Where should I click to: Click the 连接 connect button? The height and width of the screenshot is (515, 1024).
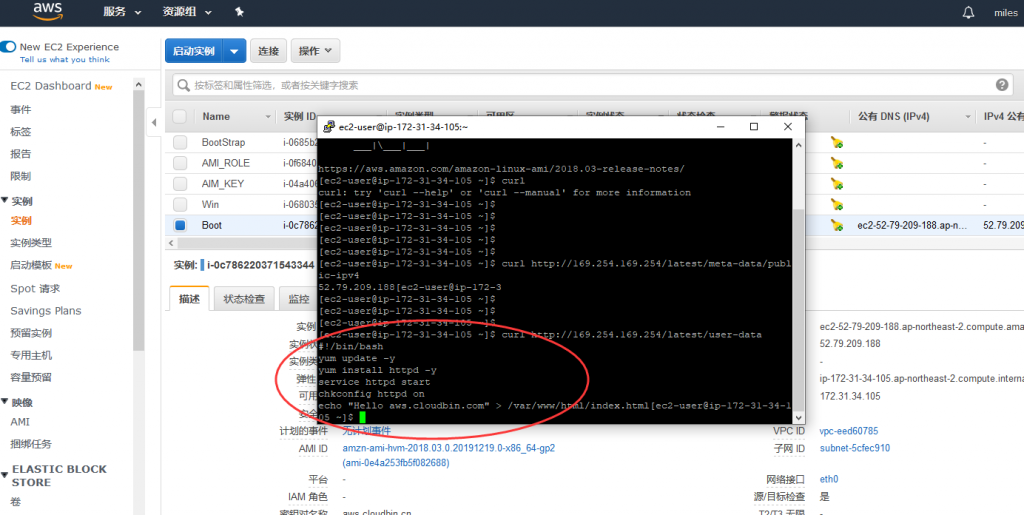coord(268,51)
